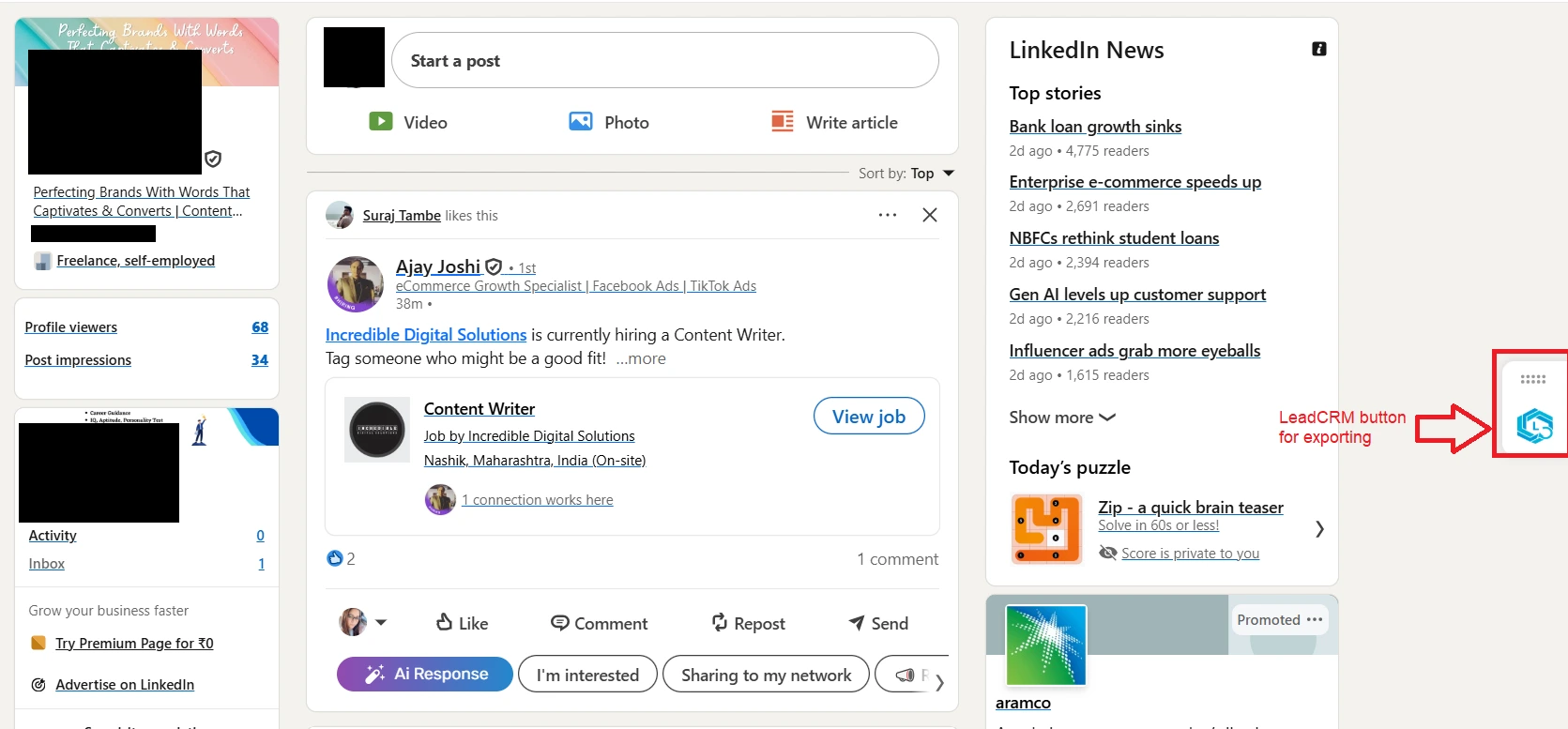Viewport: 1568px width, 729px height.
Task: Open Influencer ads grab more eyeballs story
Action: 1134,351
